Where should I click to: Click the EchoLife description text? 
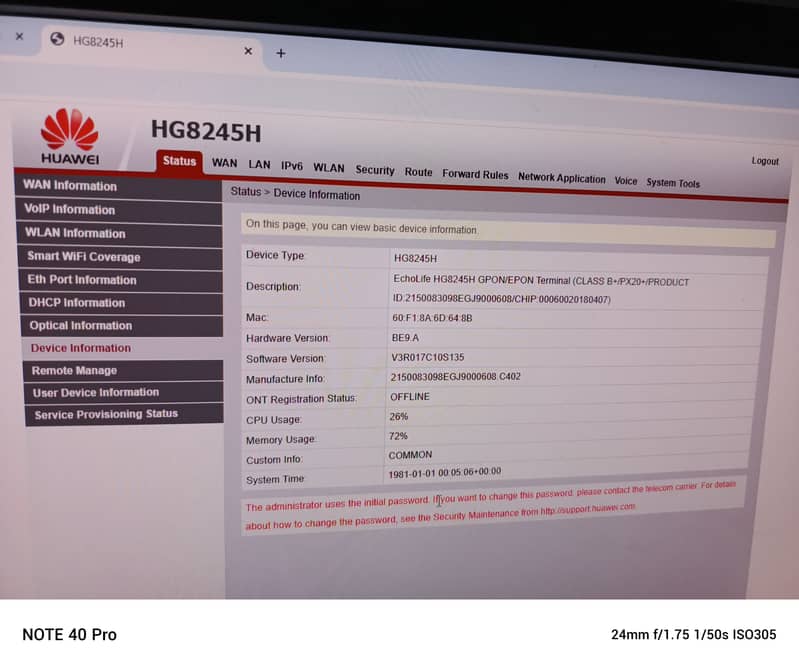pos(541,289)
